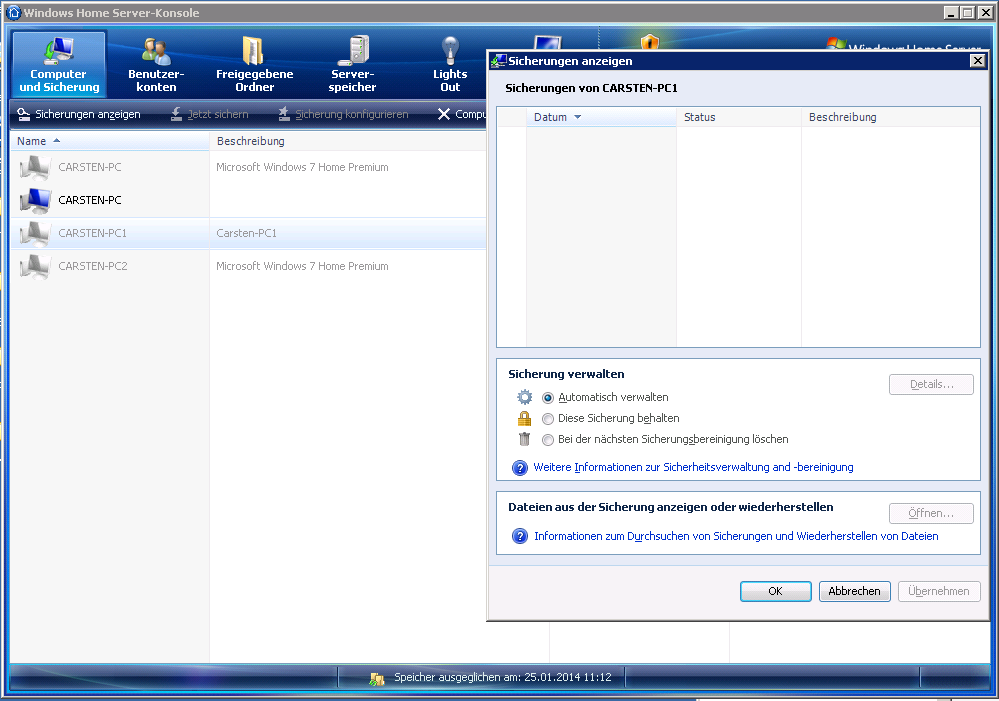Click the Sicherungen anzeigen dialog title icon
Screen dimensions: 999x701
[498, 61]
